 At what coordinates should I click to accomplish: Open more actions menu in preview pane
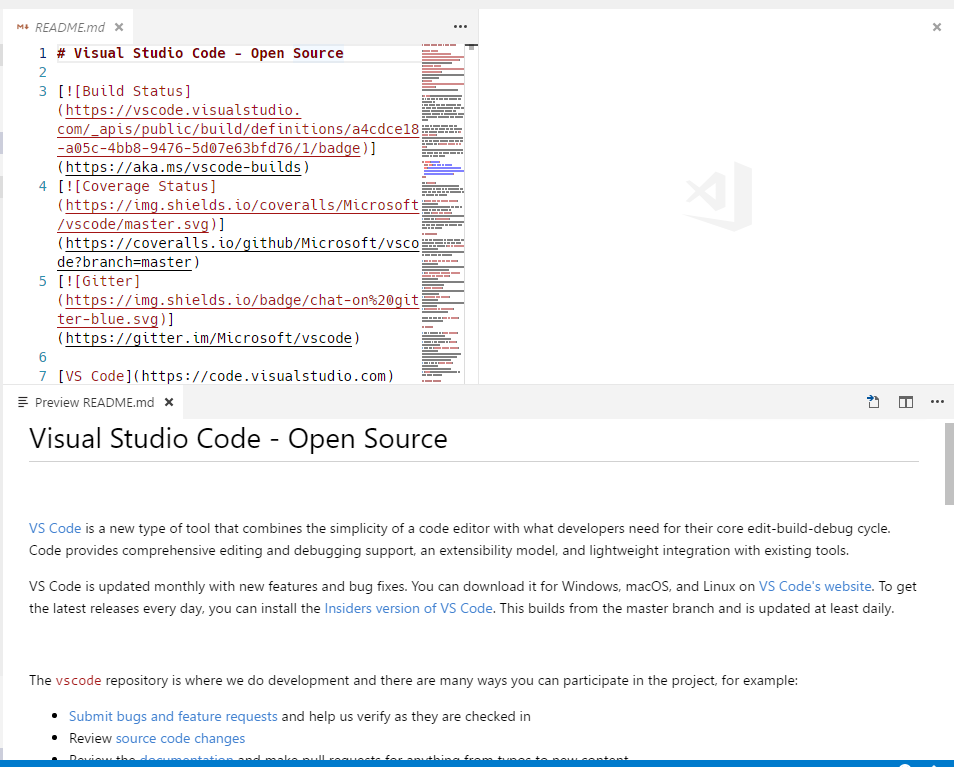[x=937, y=401]
